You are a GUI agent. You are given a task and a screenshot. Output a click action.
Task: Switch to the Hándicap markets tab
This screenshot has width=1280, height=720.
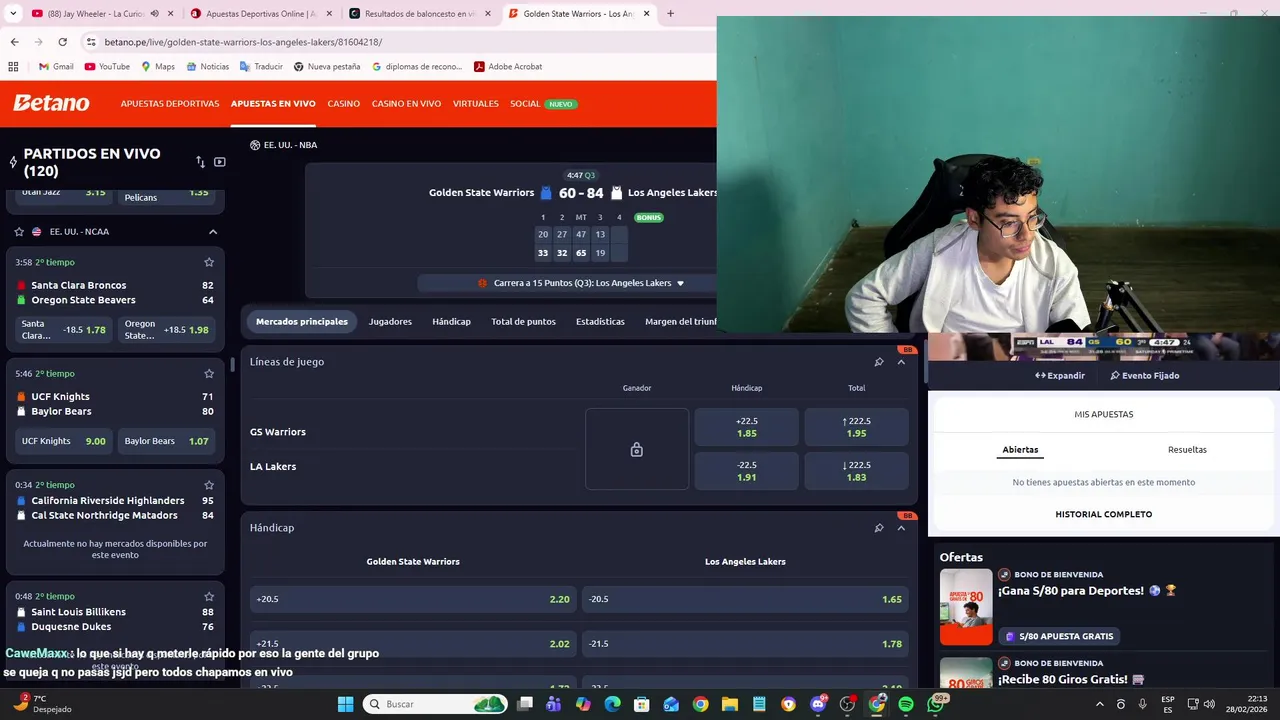click(451, 322)
